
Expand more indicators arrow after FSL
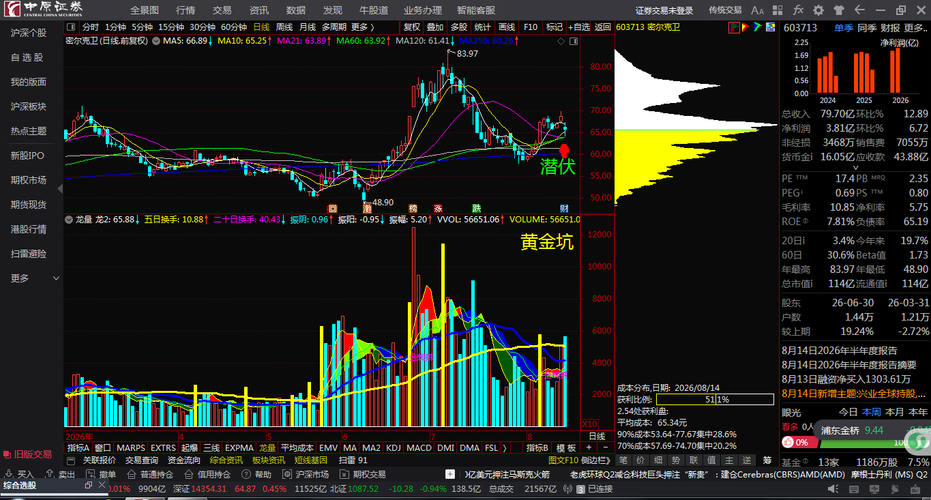pos(505,448)
